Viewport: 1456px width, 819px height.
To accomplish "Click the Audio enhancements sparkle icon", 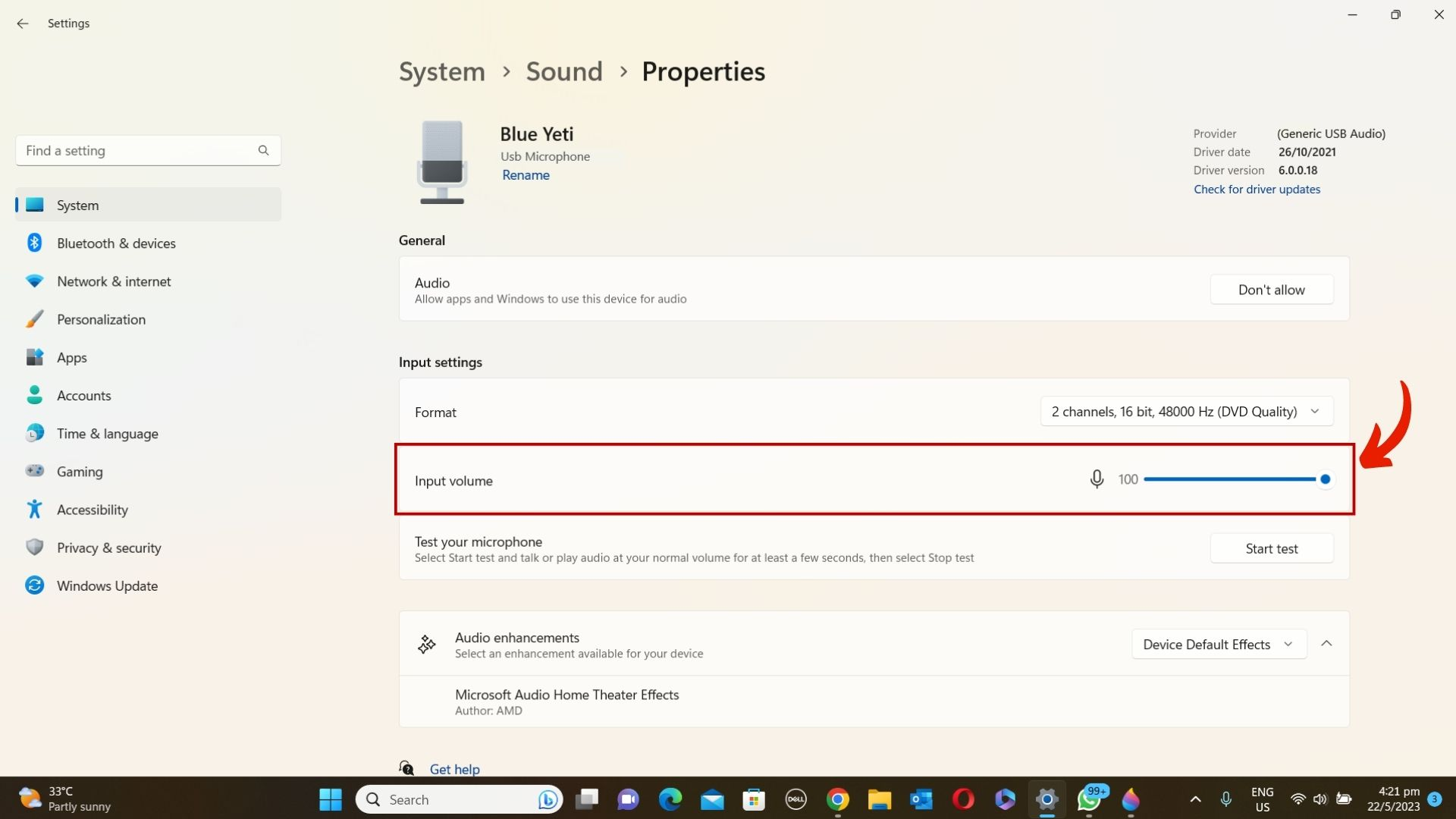I will [x=427, y=645].
